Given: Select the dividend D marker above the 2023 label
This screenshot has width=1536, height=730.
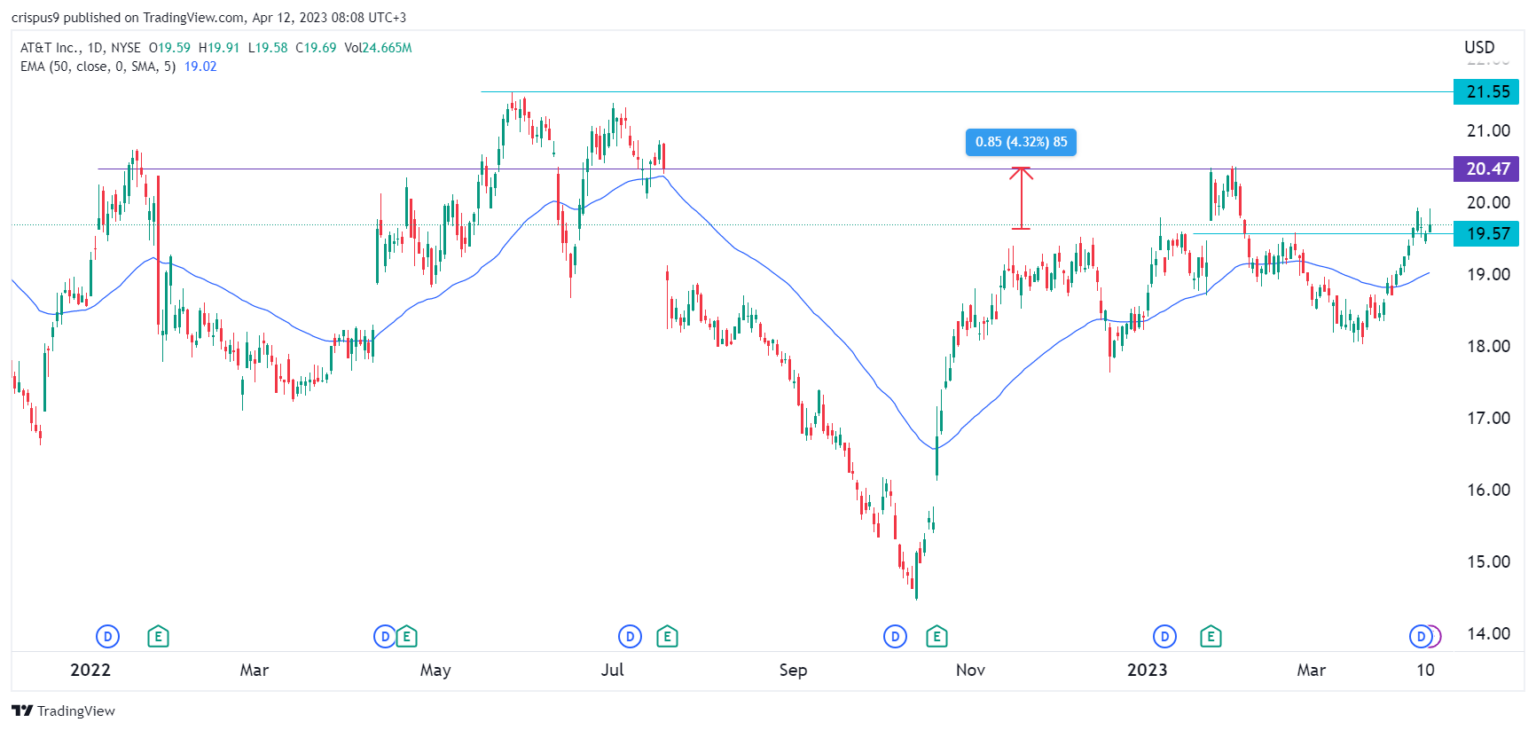Looking at the screenshot, I should pos(1164,635).
